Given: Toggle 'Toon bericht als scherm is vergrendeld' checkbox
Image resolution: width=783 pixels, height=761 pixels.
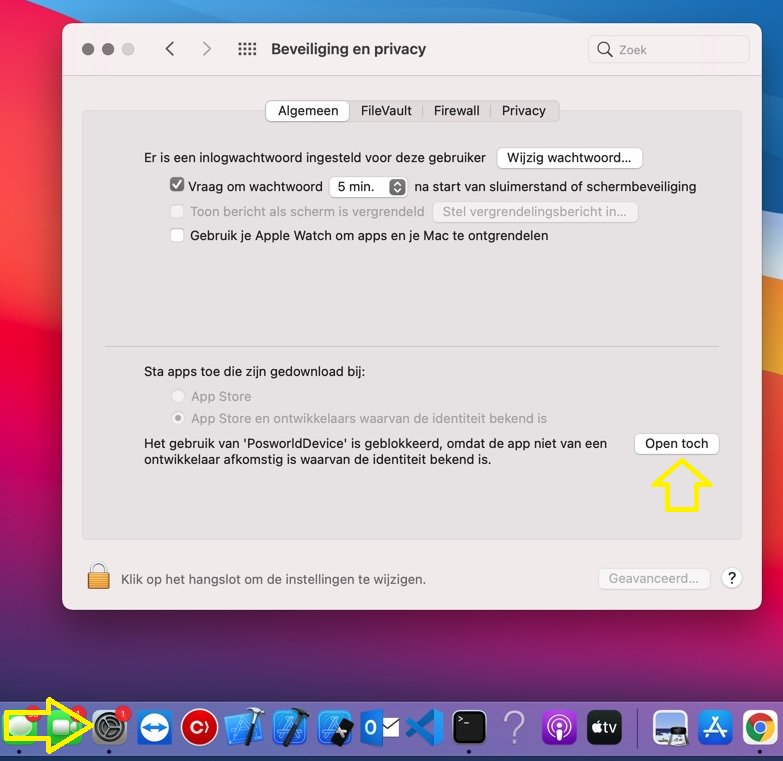Looking at the screenshot, I should pyautogui.click(x=177, y=211).
